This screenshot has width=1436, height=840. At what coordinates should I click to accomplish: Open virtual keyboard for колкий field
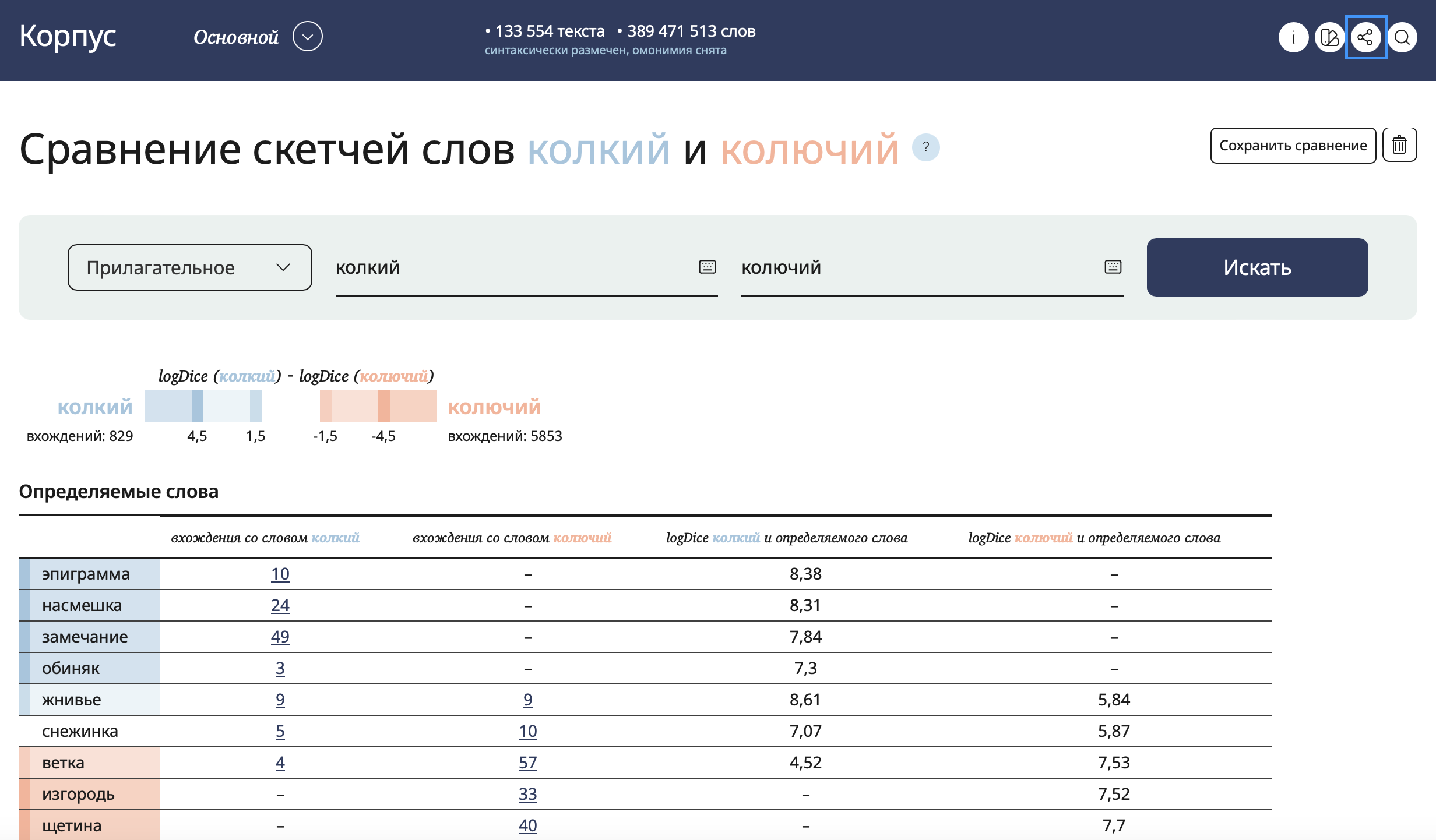(707, 267)
